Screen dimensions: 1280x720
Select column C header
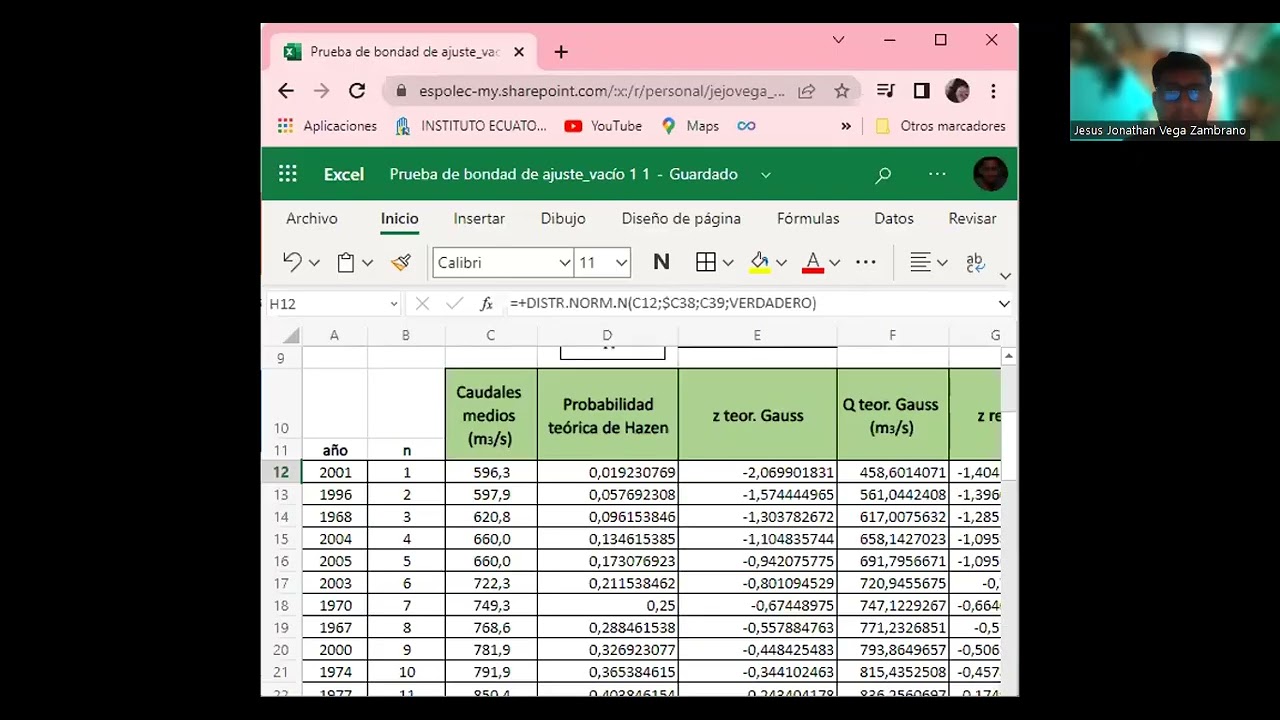(x=491, y=336)
